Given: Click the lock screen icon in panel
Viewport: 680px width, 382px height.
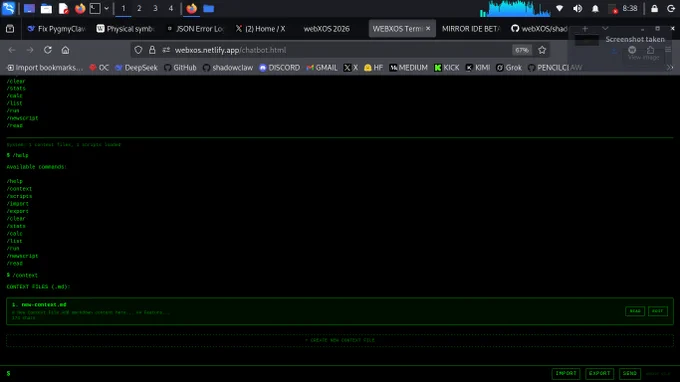Looking at the screenshot, I should pos(654,9).
